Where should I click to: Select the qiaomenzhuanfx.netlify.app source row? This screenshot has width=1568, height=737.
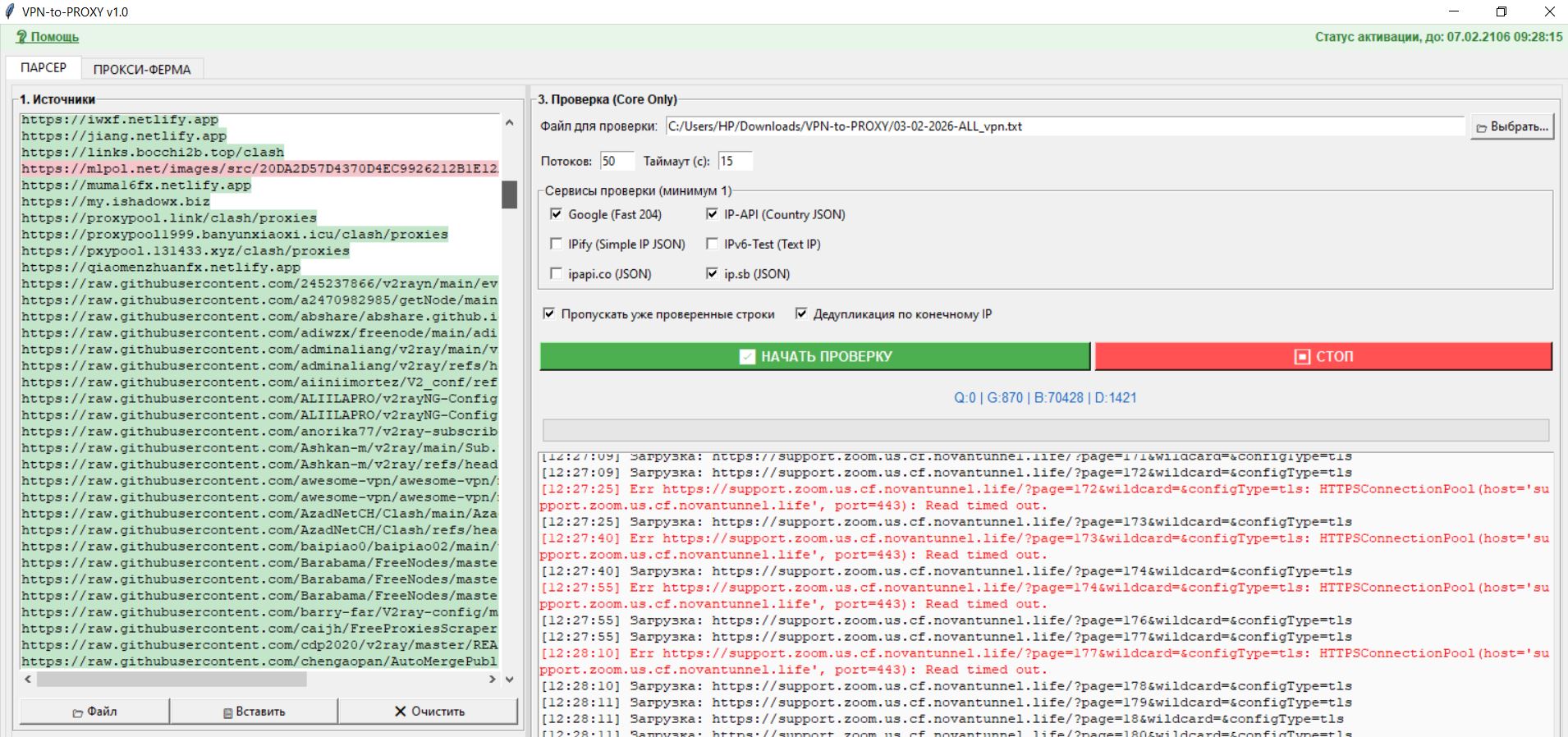161,268
